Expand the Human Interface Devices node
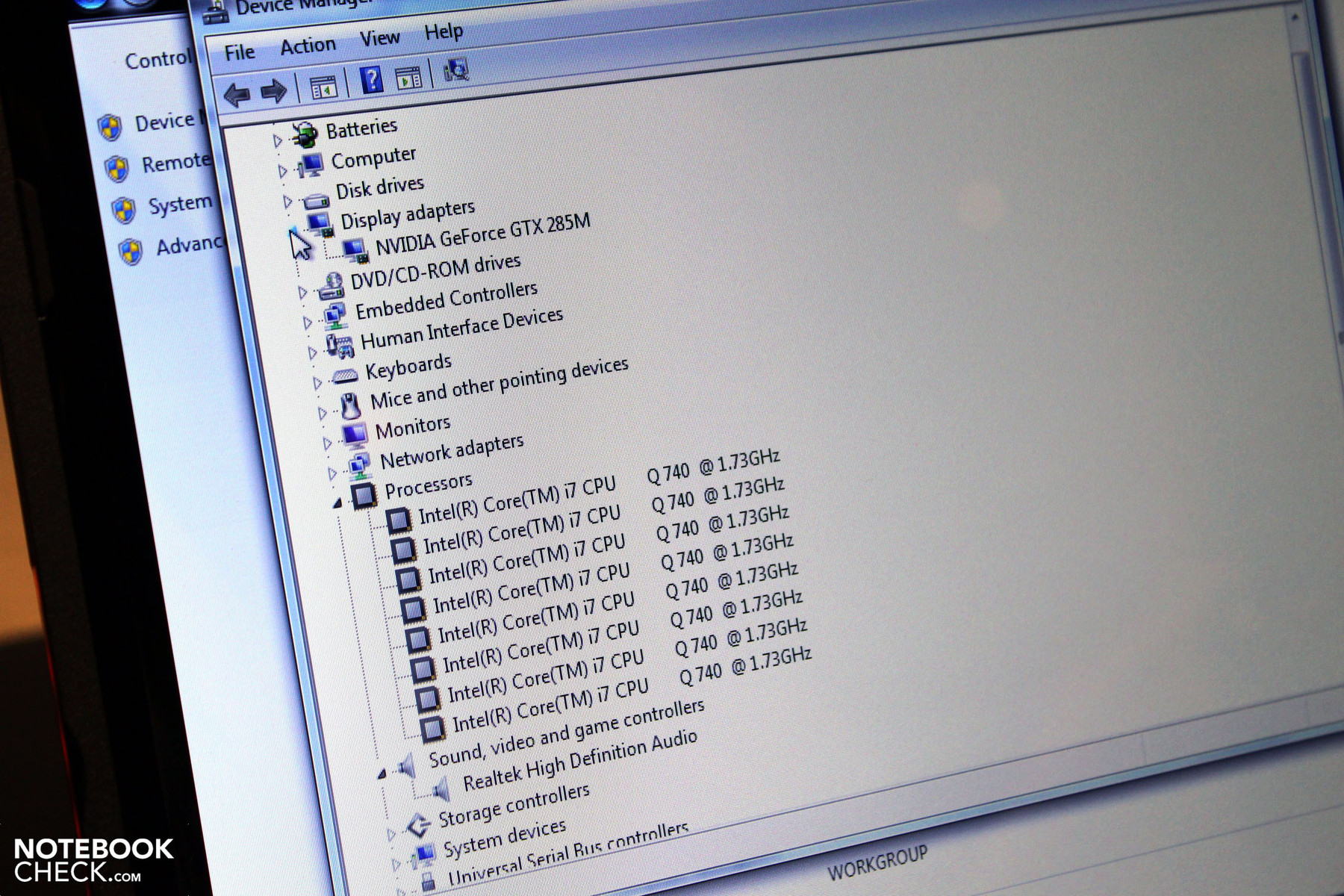Screen dimensions: 1344x896 314,352
